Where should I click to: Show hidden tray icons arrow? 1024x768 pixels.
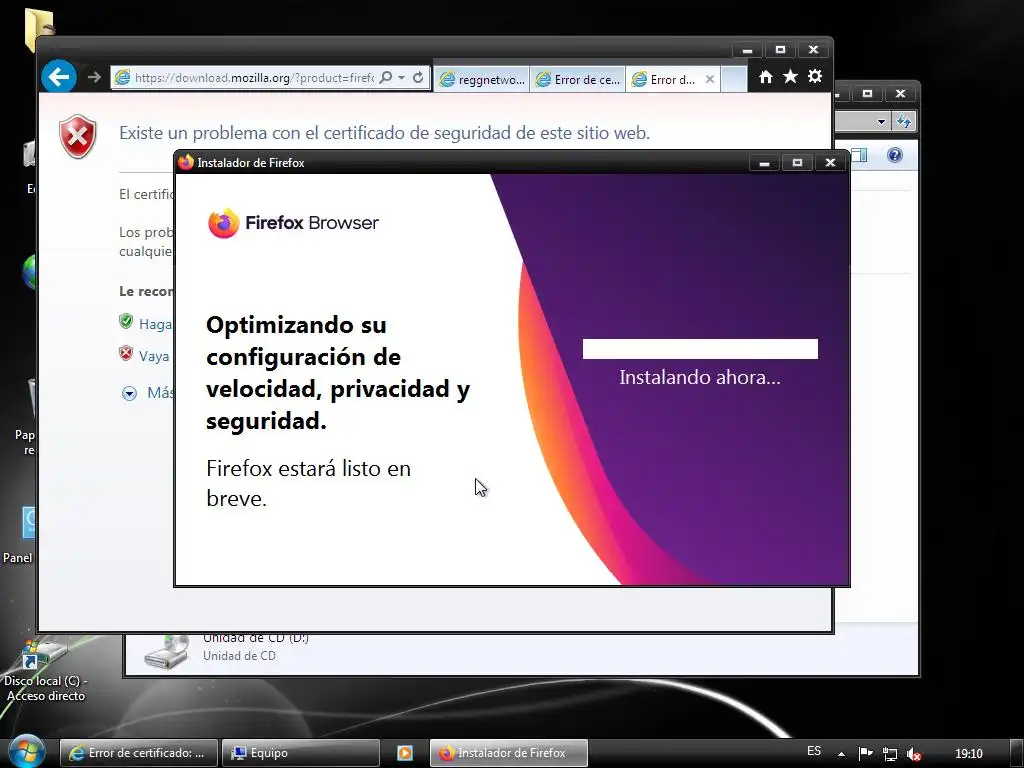841,754
